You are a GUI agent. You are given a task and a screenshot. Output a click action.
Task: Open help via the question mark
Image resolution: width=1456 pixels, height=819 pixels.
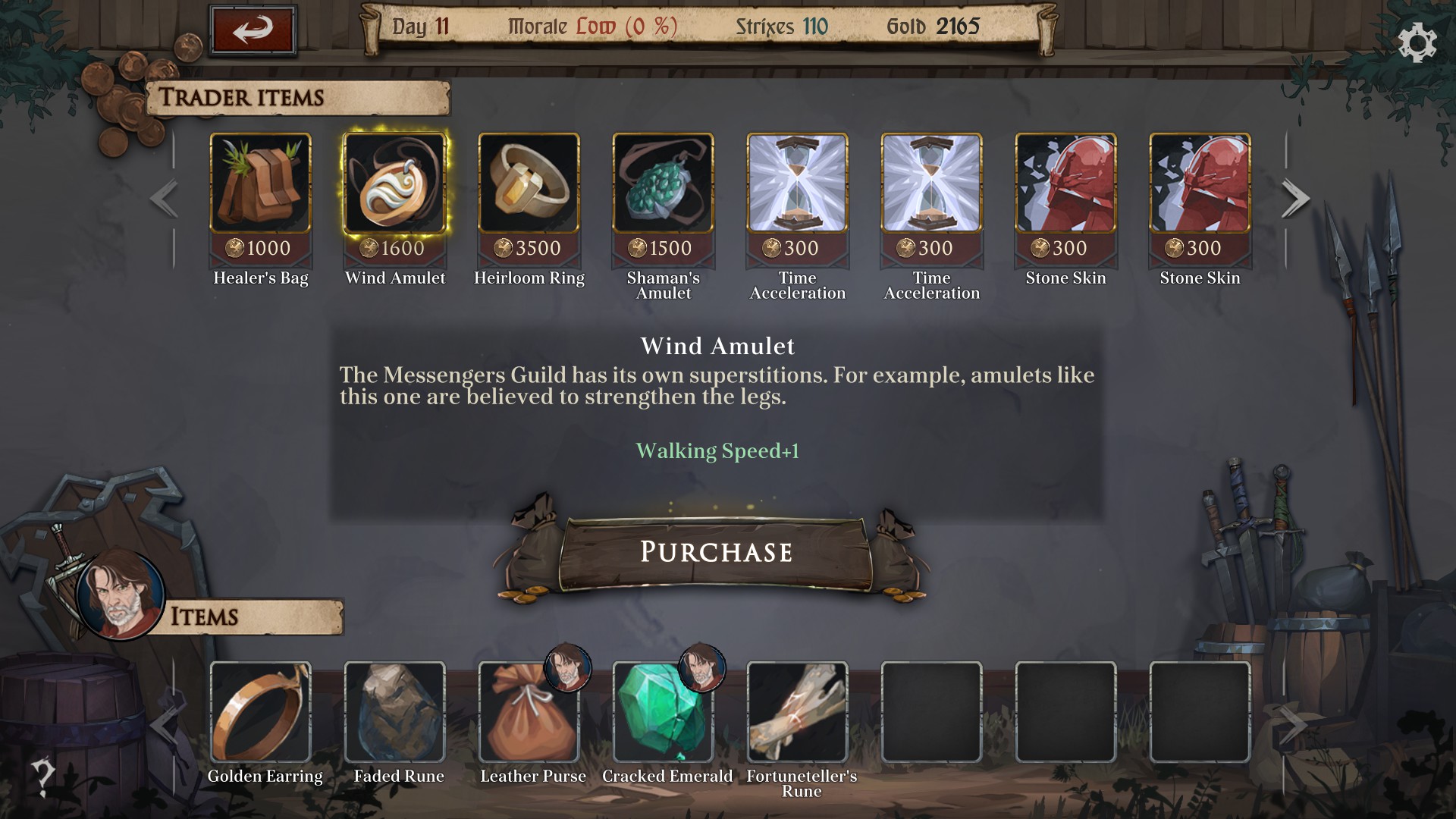coord(42,775)
